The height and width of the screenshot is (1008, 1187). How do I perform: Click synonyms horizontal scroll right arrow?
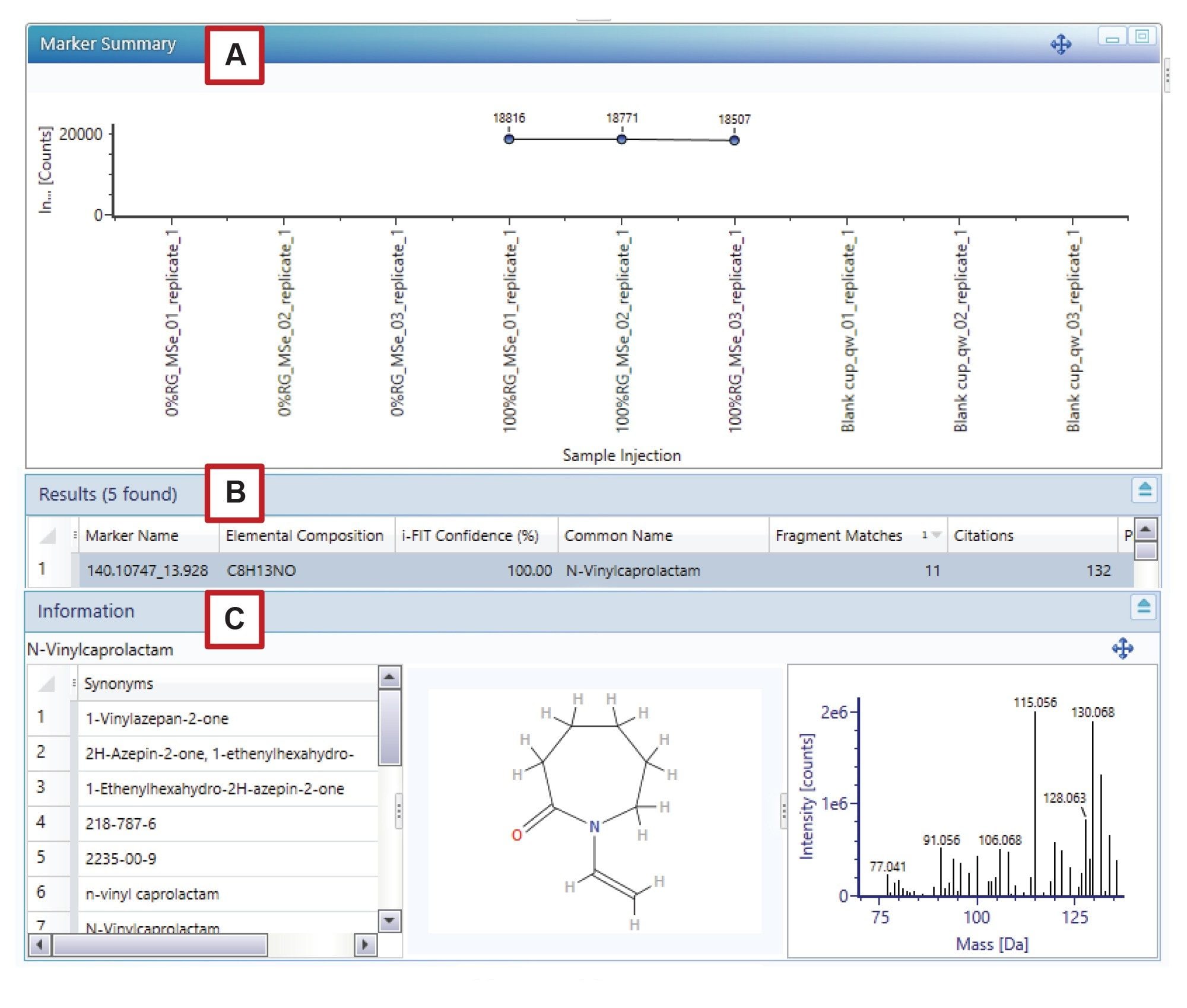click(365, 945)
